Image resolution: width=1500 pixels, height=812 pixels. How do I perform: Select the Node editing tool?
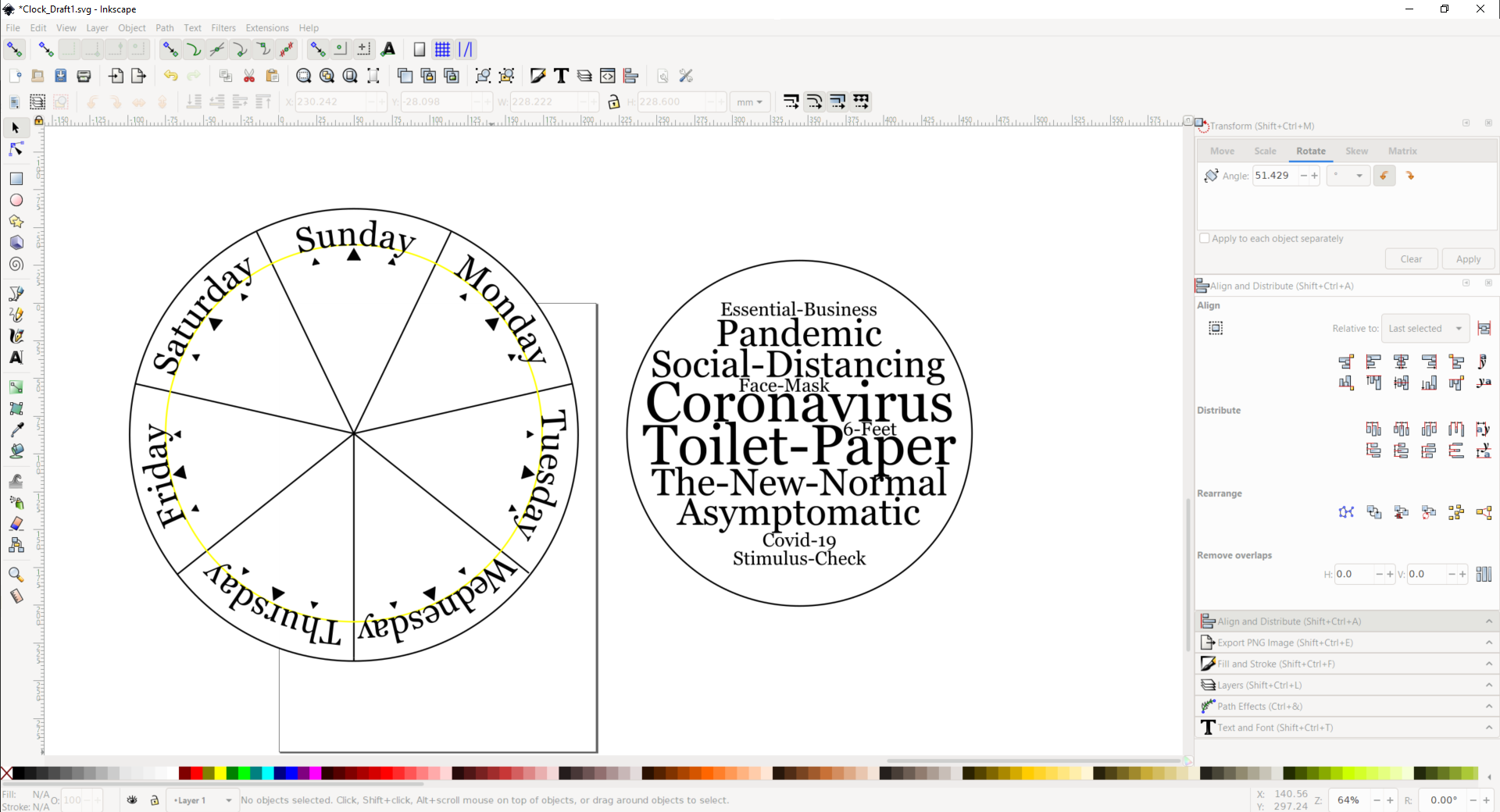pos(16,149)
